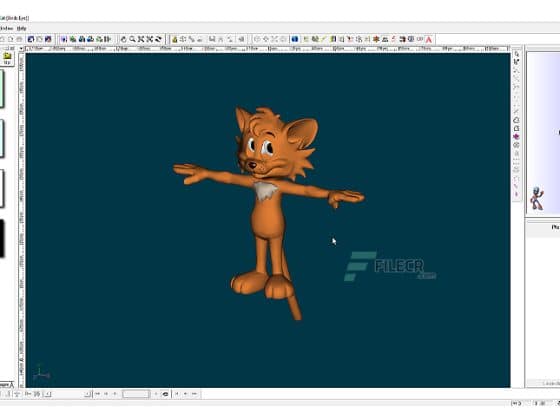This screenshot has width=560, height=420.
Task: Click the curved-arrows rotate icon next to zoom tools
Action: click(159, 39)
